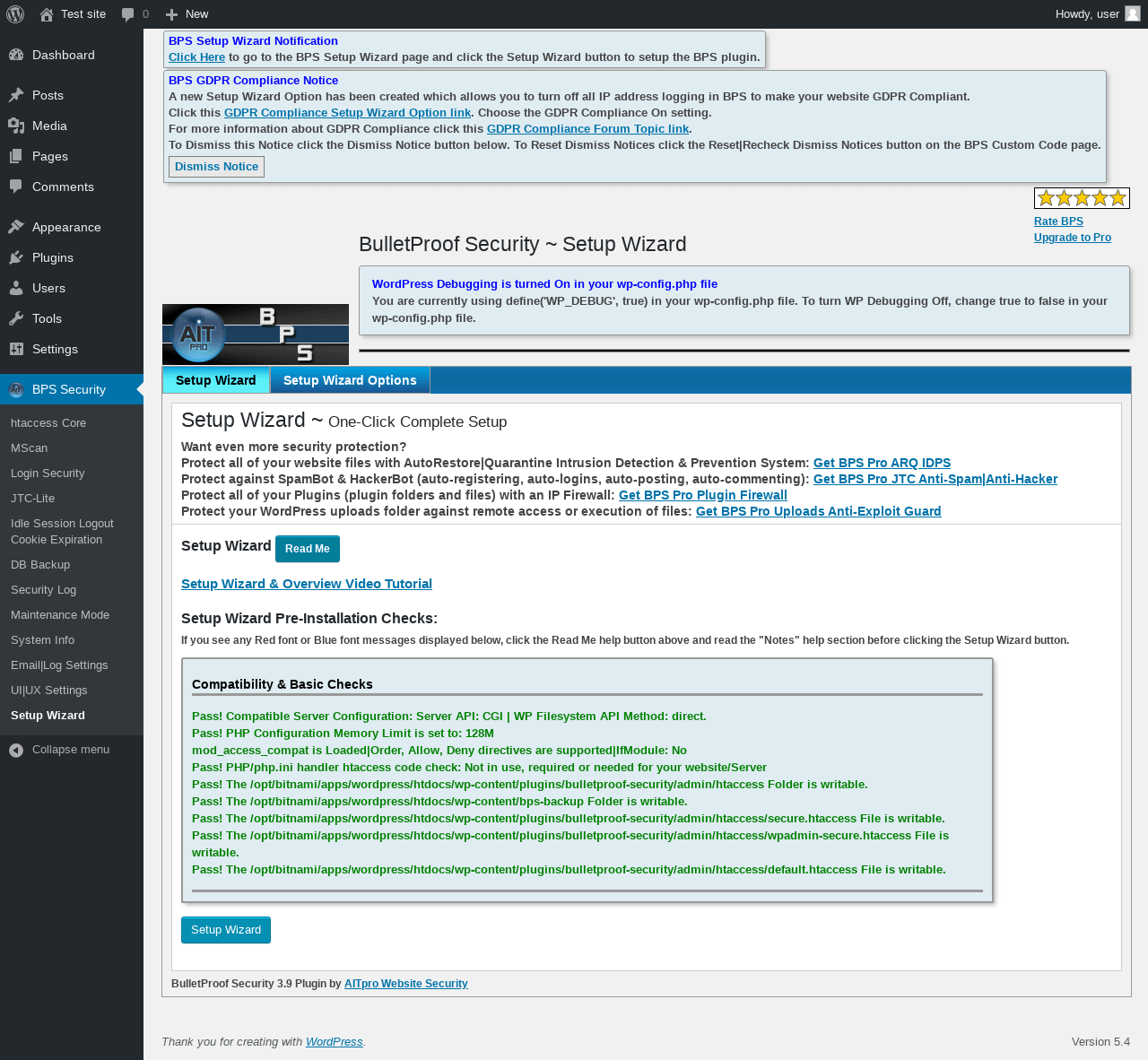Image resolution: width=1148 pixels, height=1060 pixels.
Task: Click the Read Me help button
Action: 308,549
